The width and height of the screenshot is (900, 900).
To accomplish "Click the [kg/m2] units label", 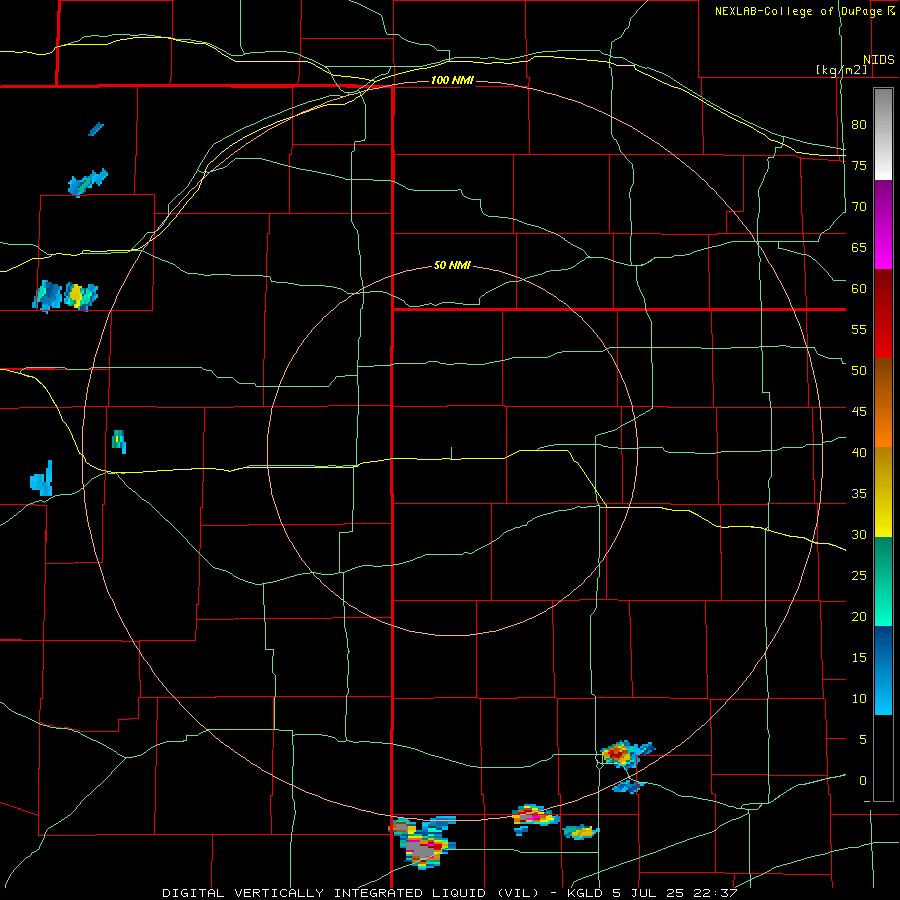I will click(x=841, y=70).
